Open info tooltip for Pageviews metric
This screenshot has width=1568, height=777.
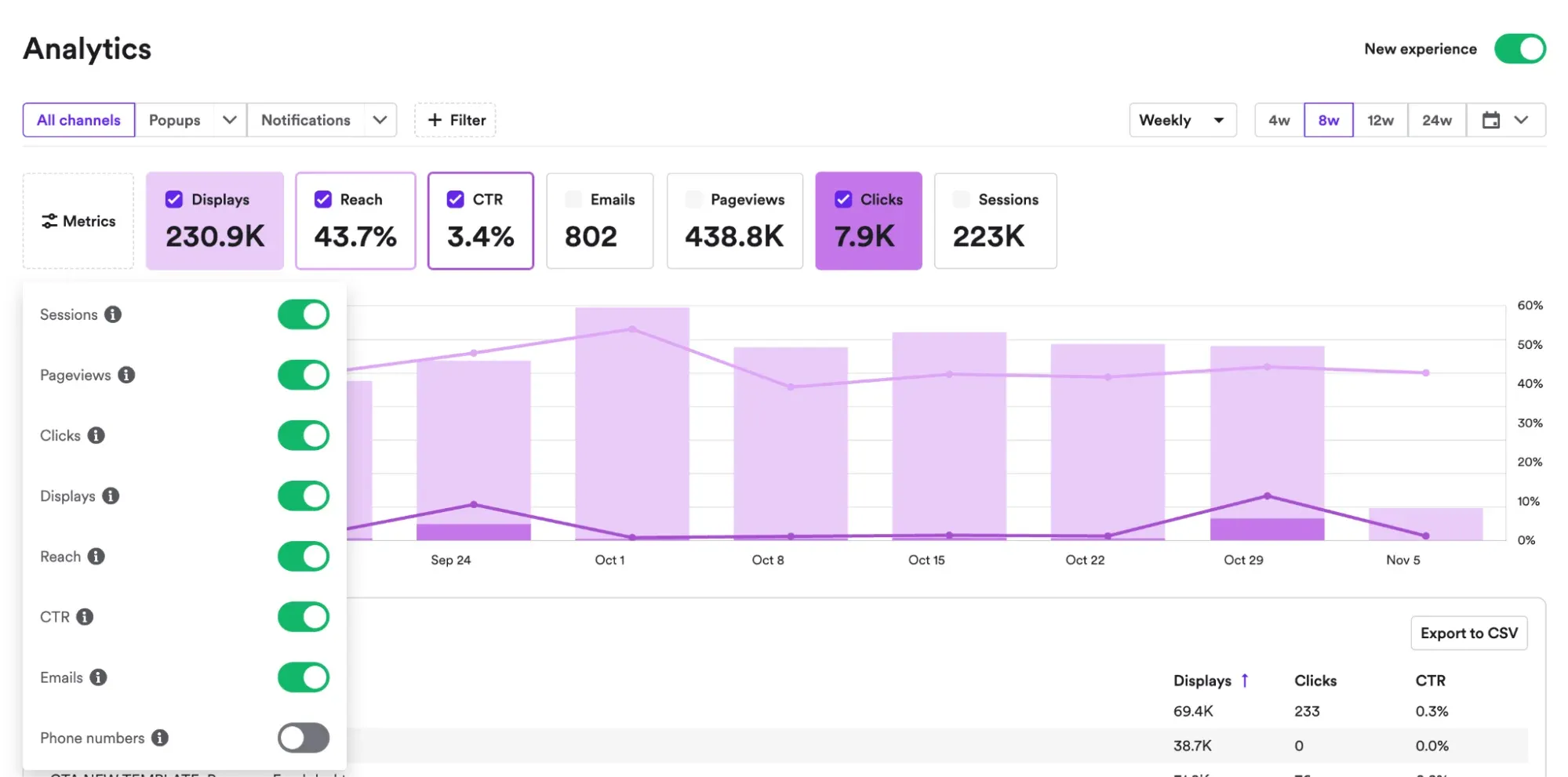click(x=126, y=375)
